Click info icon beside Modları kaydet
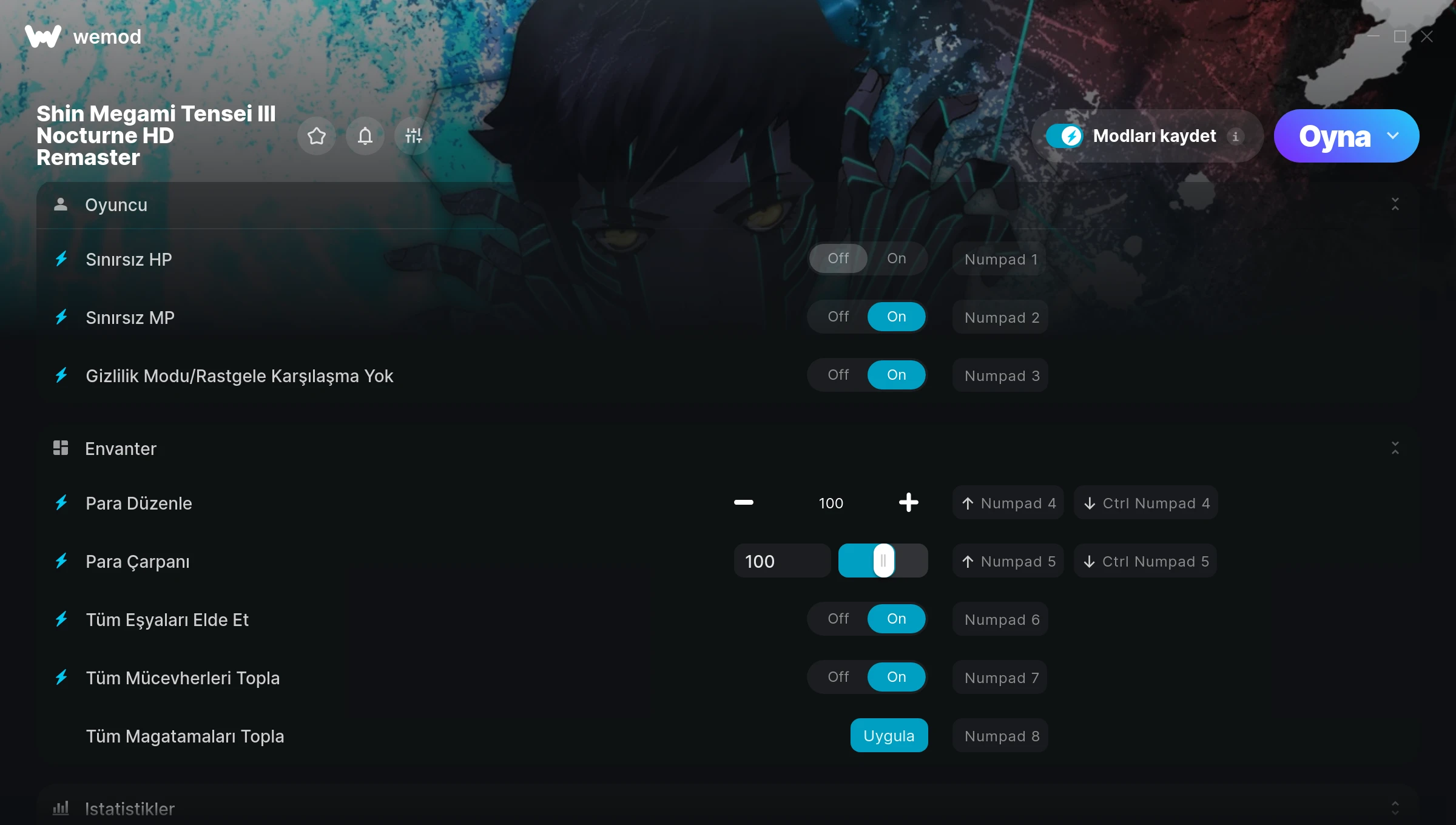The height and width of the screenshot is (825, 1456). [x=1235, y=136]
